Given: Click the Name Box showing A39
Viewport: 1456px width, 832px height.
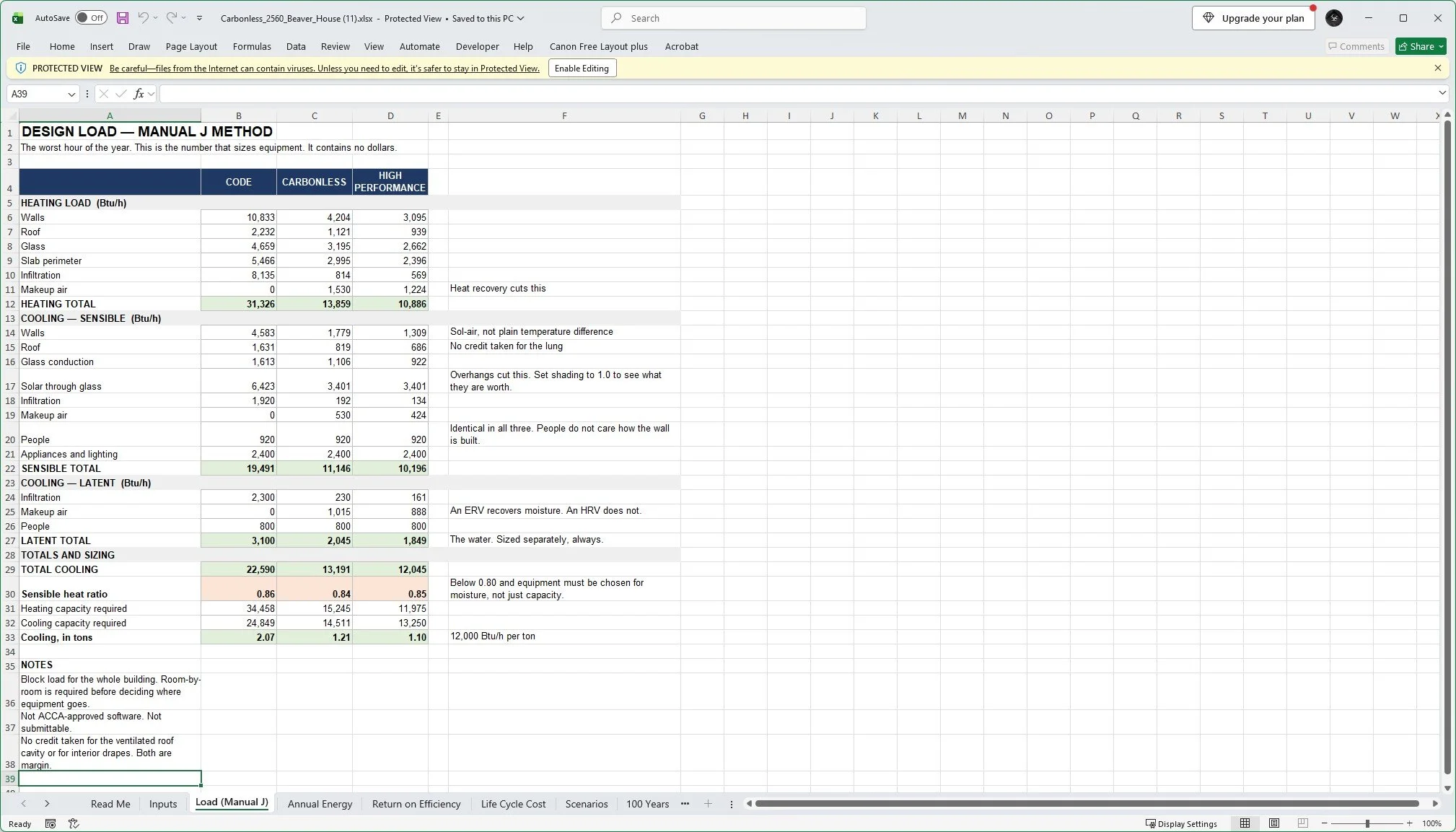Looking at the screenshot, I should [36, 94].
